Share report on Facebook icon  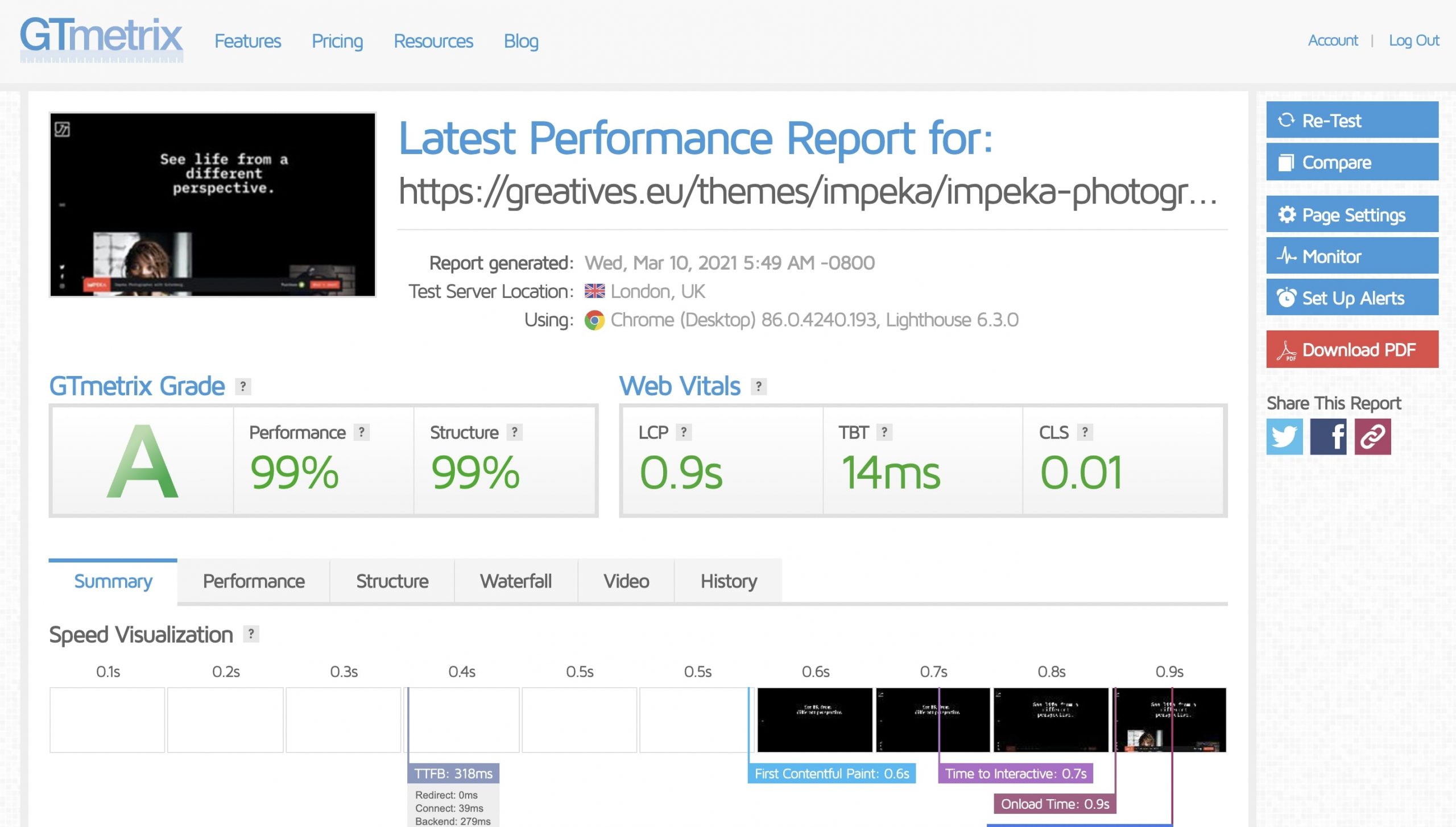tap(1328, 436)
